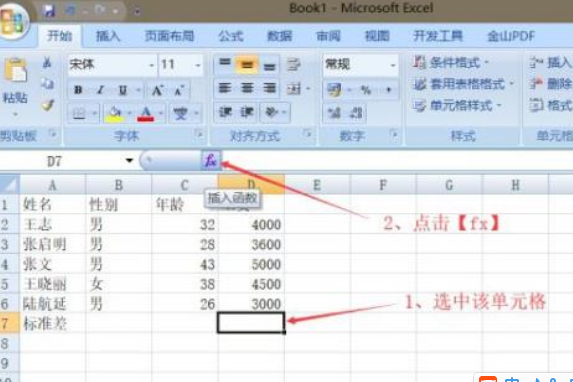The width and height of the screenshot is (573, 382).
Task: Align text right
Action: [x=270, y=88]
